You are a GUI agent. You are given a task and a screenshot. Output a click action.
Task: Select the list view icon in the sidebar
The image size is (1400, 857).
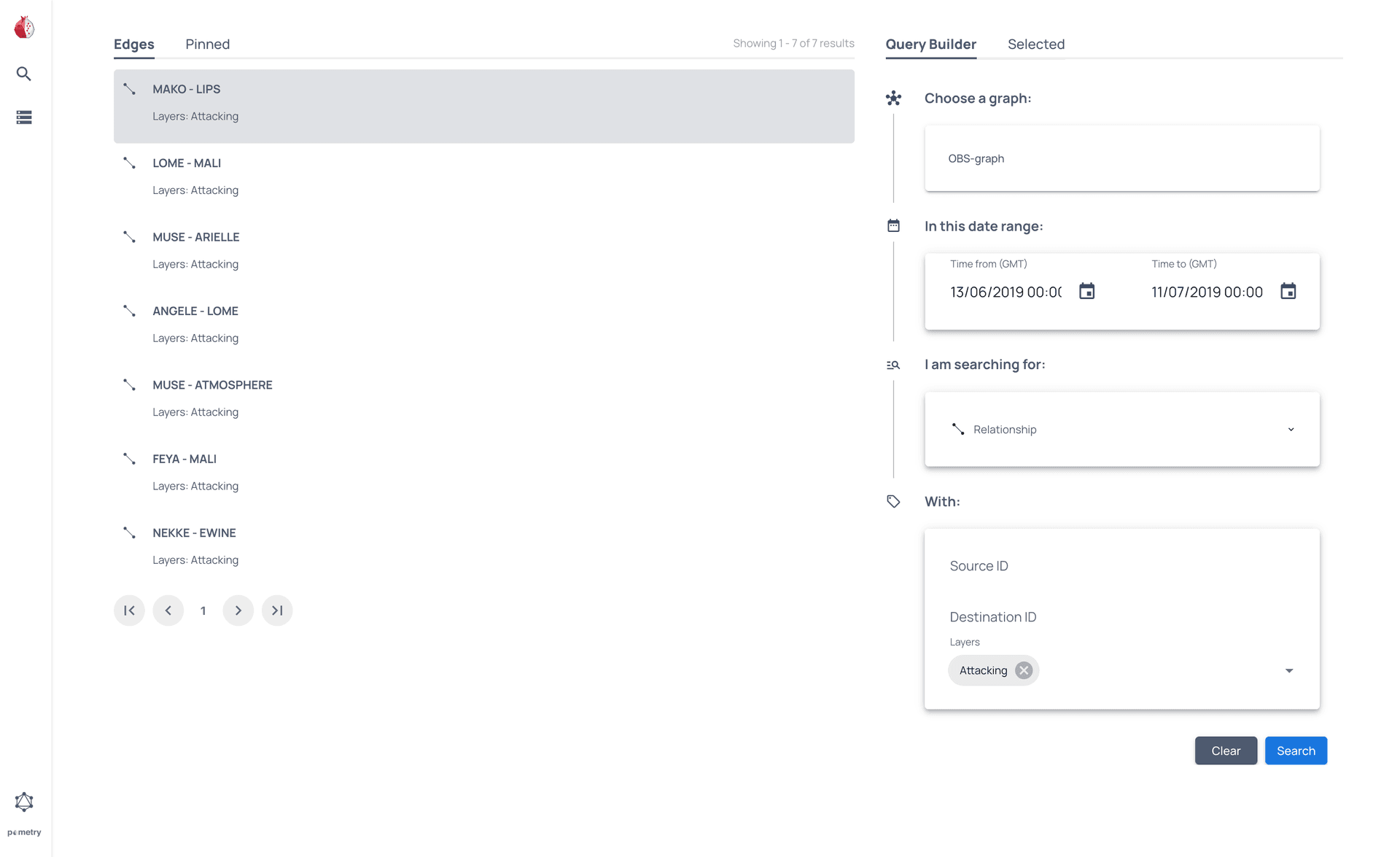(24, 117)
